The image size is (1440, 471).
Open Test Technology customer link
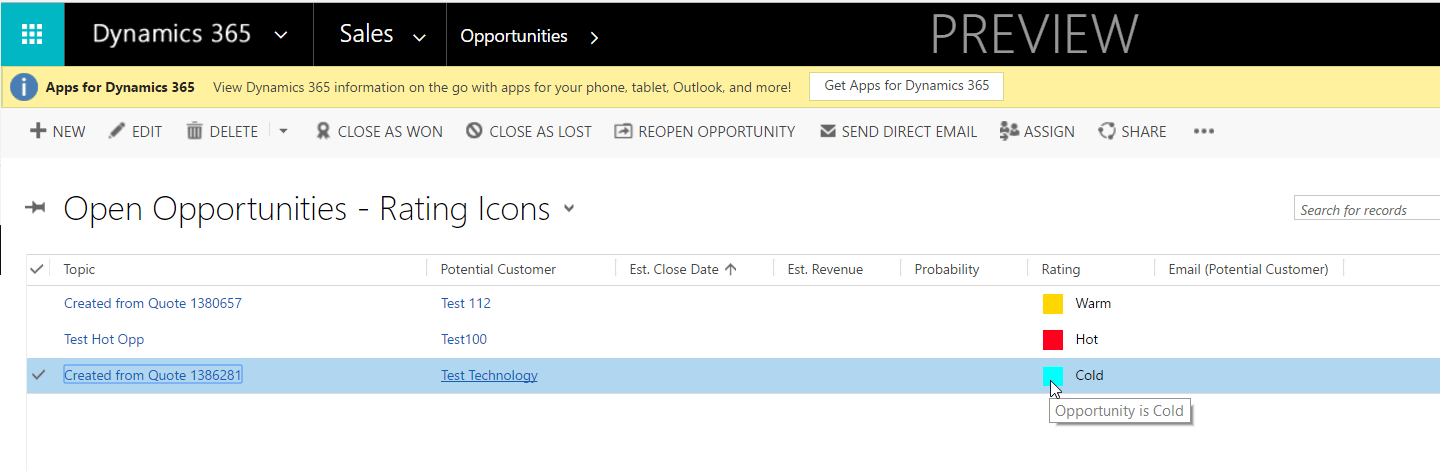tap(489, 375)
